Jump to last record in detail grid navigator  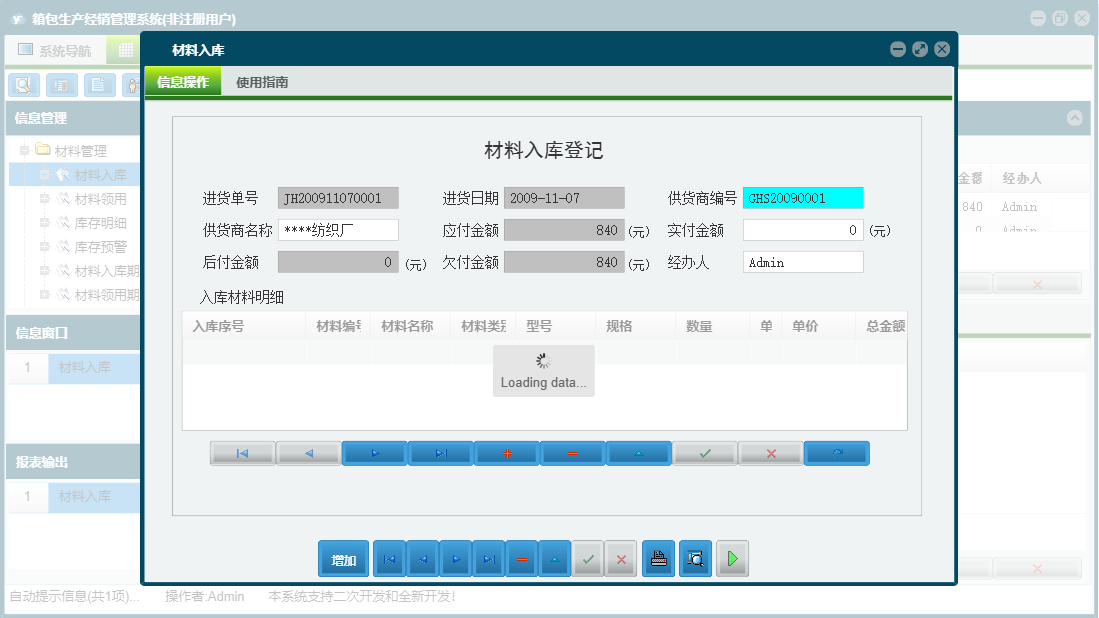point(440,453)
